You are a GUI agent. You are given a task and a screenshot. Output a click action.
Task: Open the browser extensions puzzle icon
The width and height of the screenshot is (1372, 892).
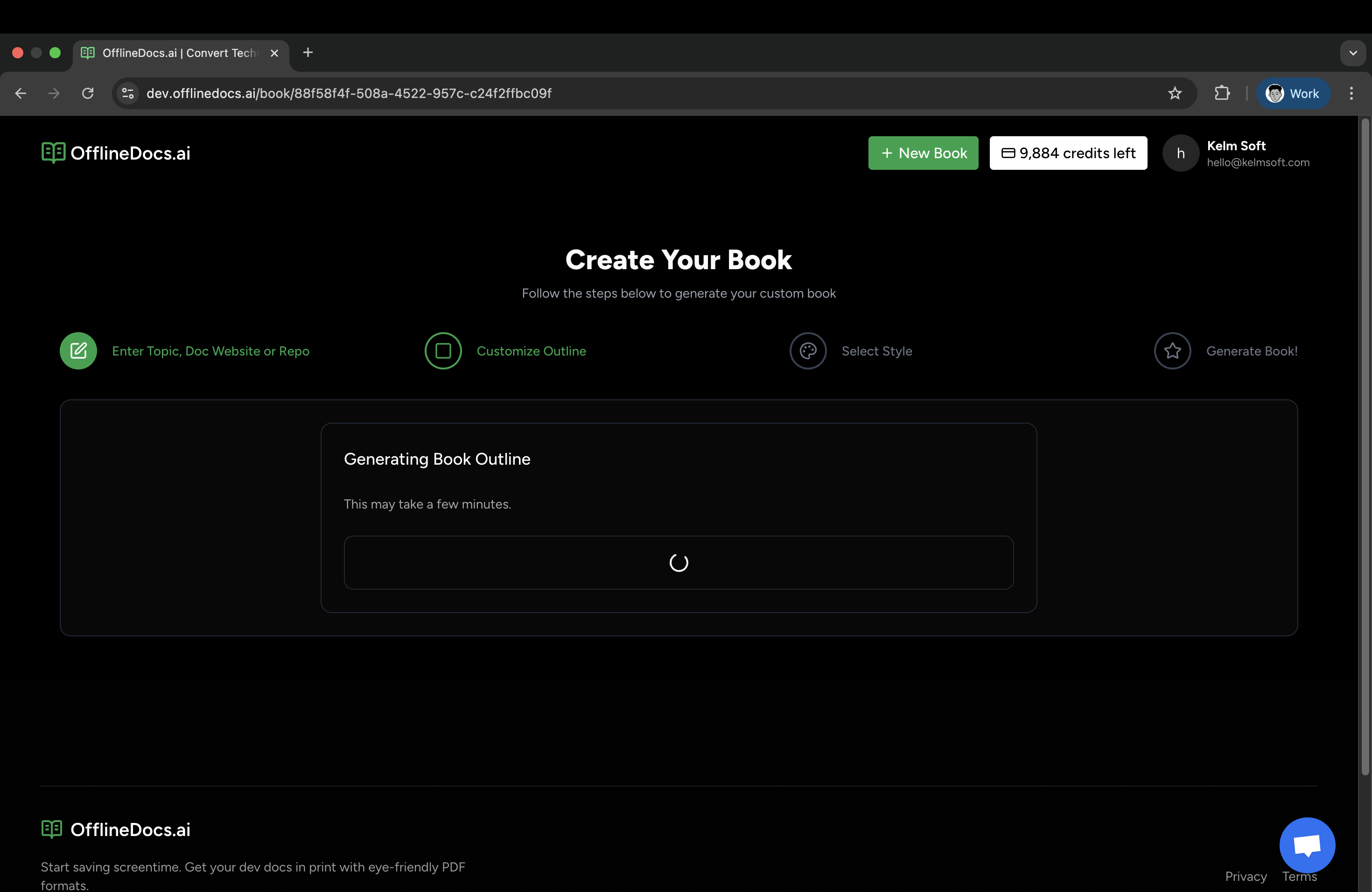[1223, 93]
